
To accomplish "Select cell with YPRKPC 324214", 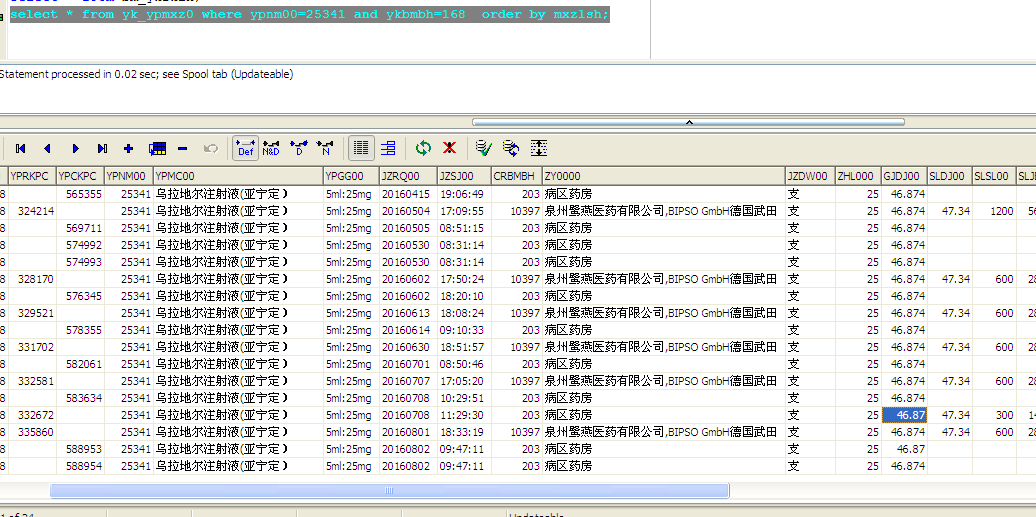I will pyautogui.click(x=32, y=211).
